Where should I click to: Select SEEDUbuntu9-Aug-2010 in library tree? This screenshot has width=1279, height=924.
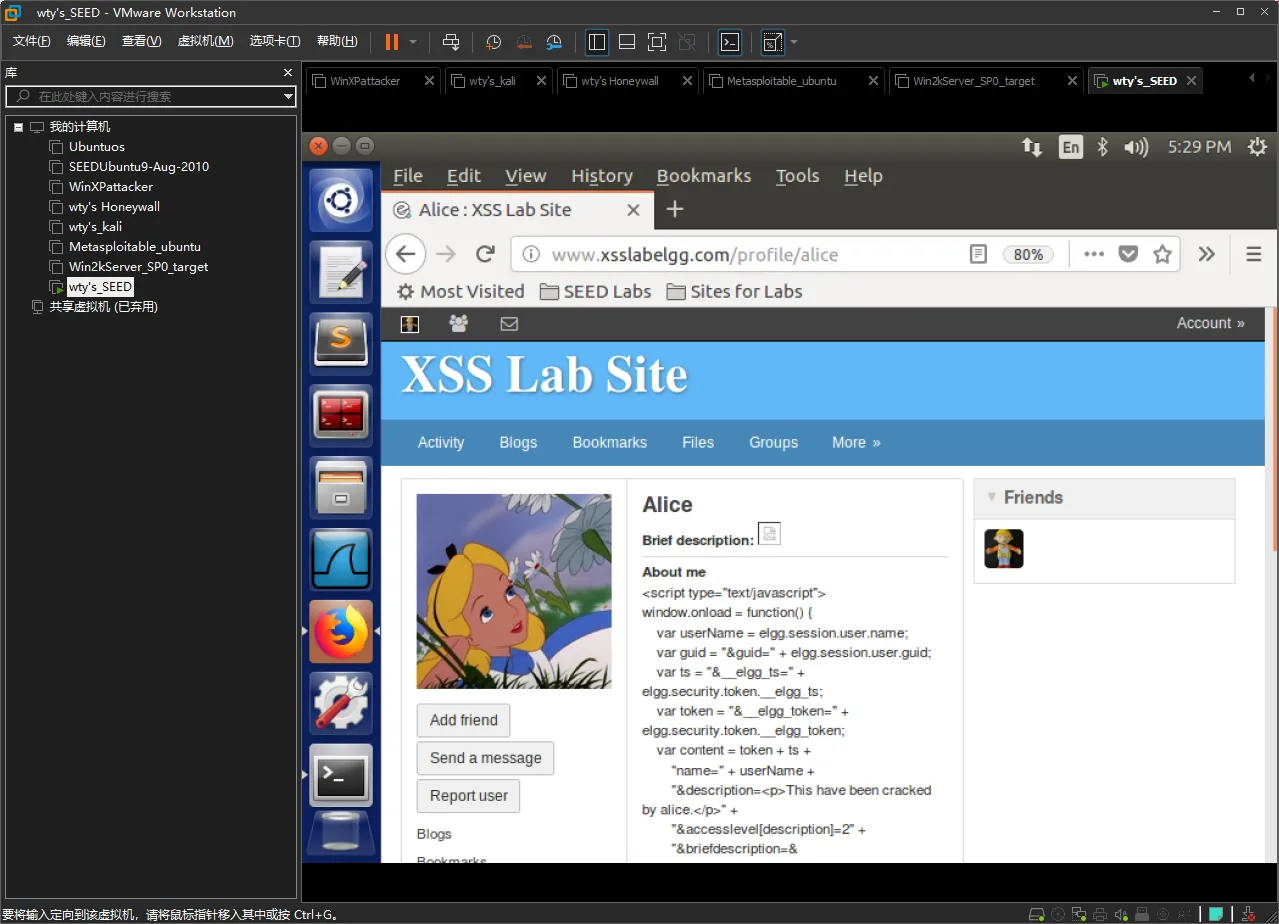click(139, 167)
